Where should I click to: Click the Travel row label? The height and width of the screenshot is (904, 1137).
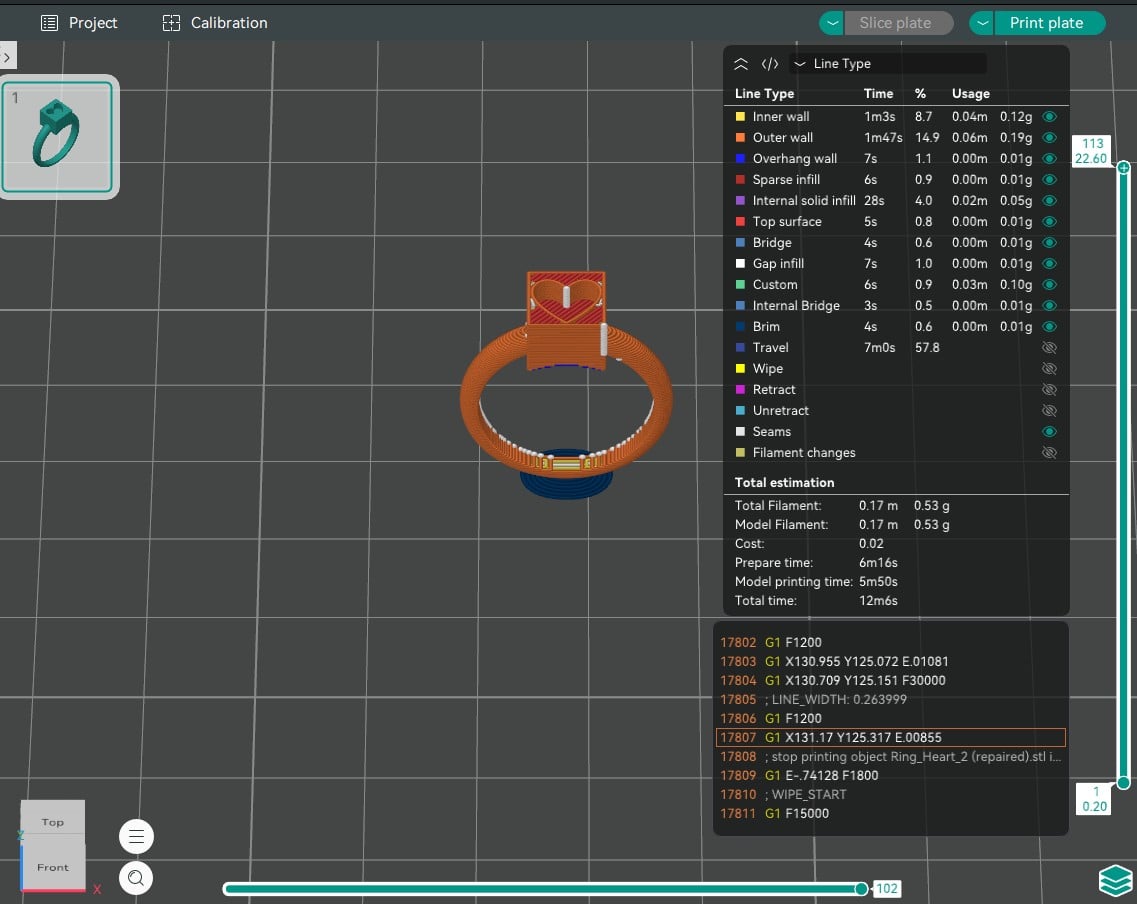pos(770,348)
